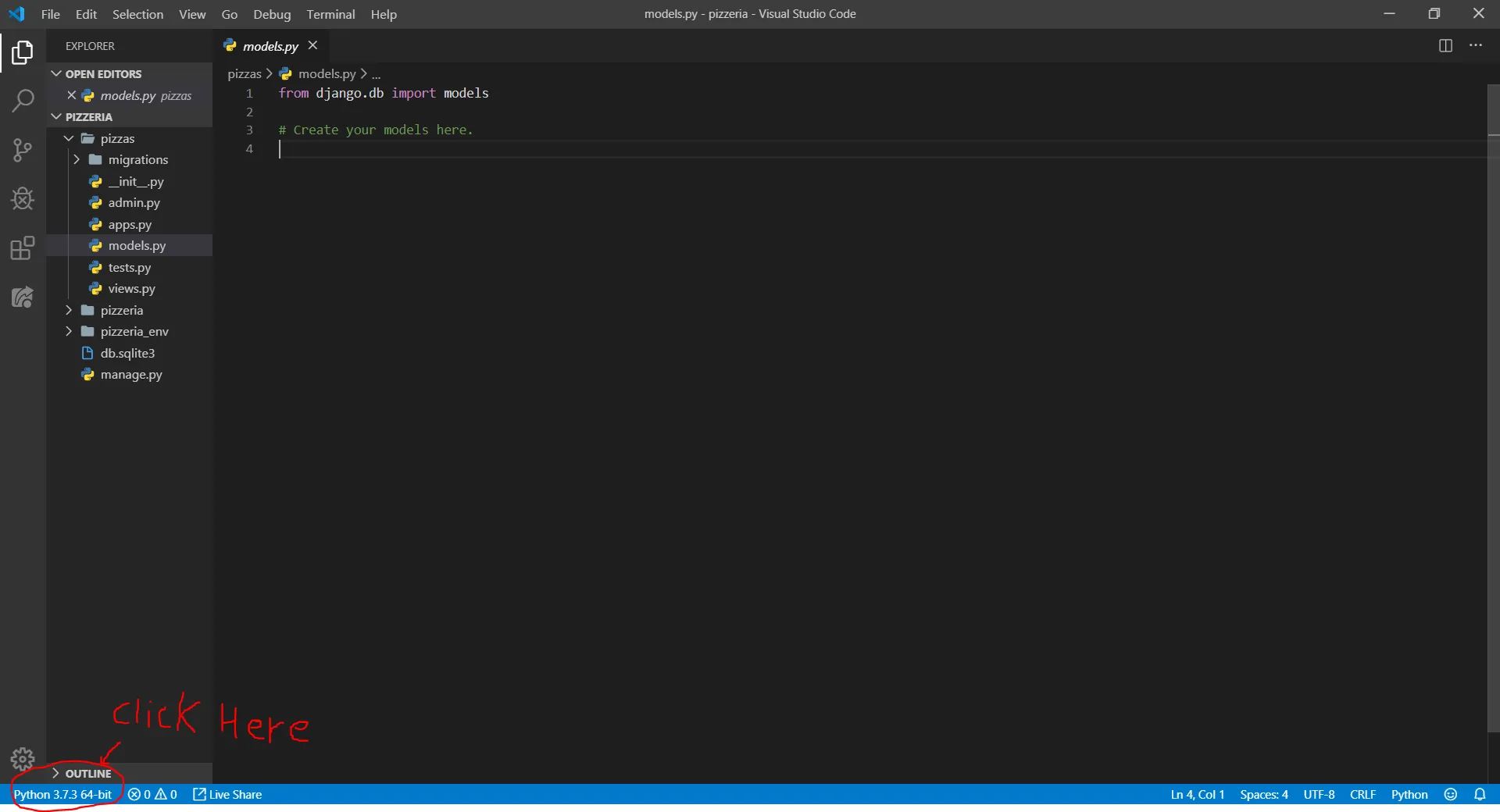Open the Live Share activity bar view

(23, 297)
